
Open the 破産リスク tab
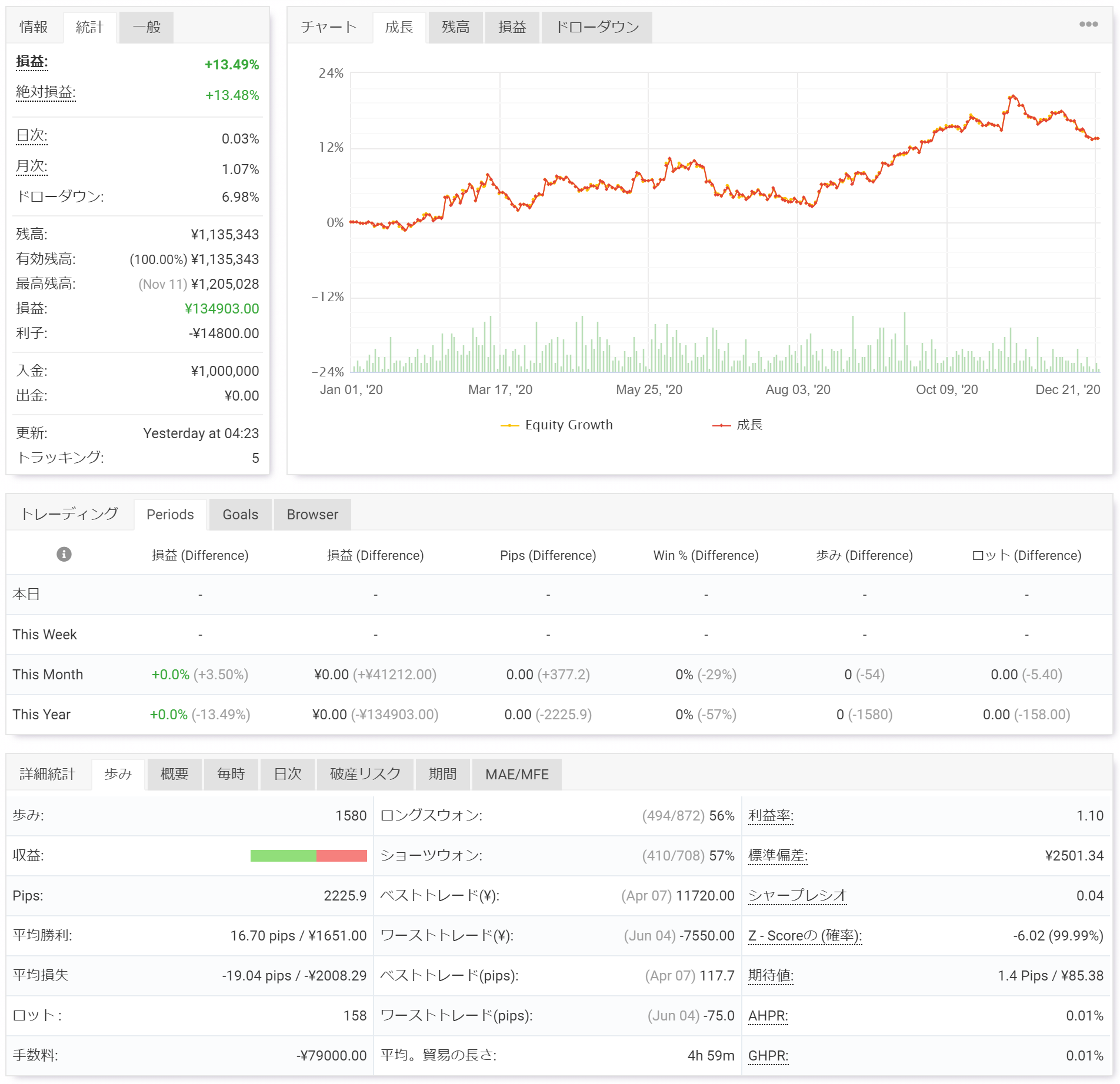pyautogui.click(x=365, y=774)
